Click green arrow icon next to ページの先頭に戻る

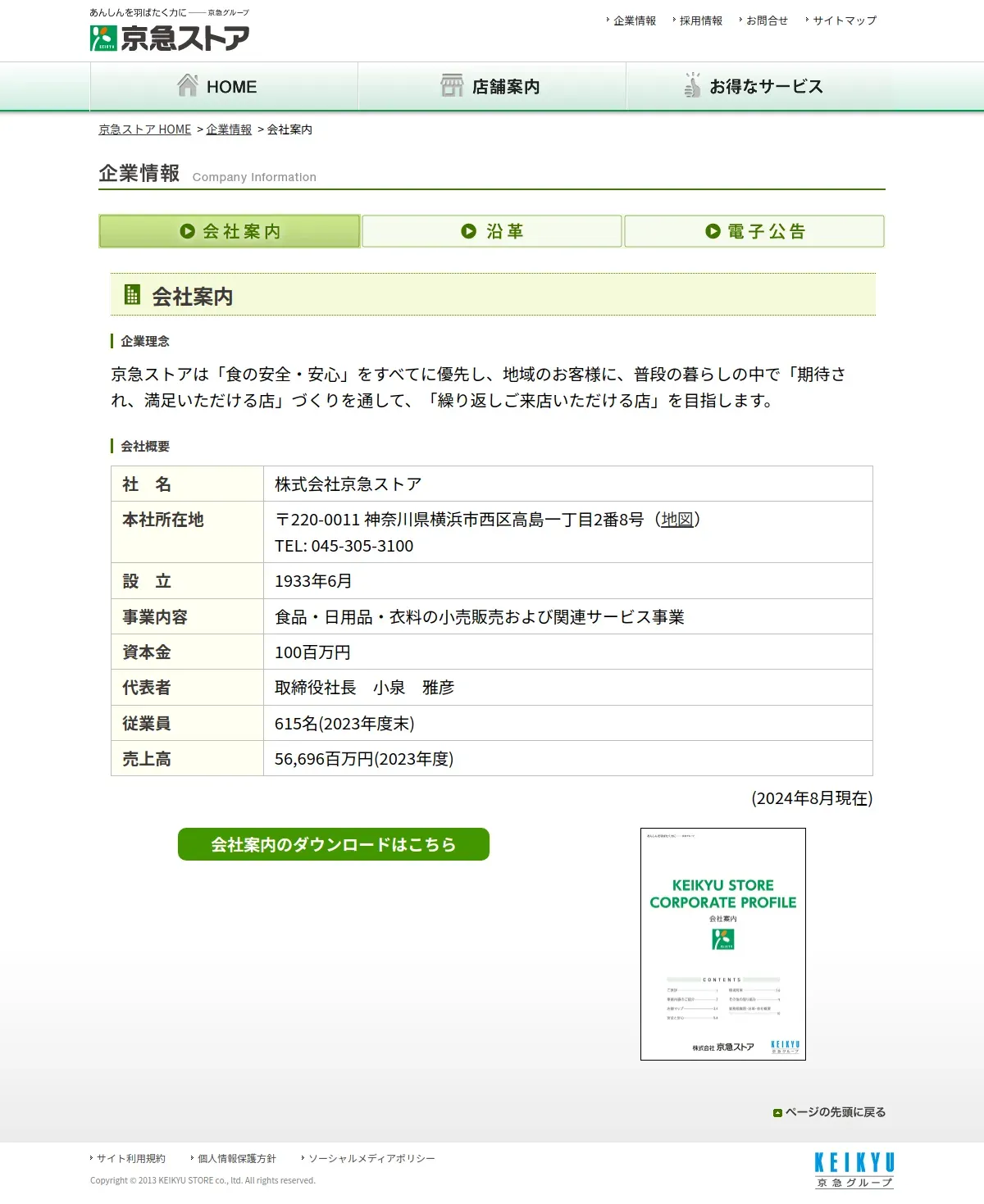click(x=777, y=1113)
